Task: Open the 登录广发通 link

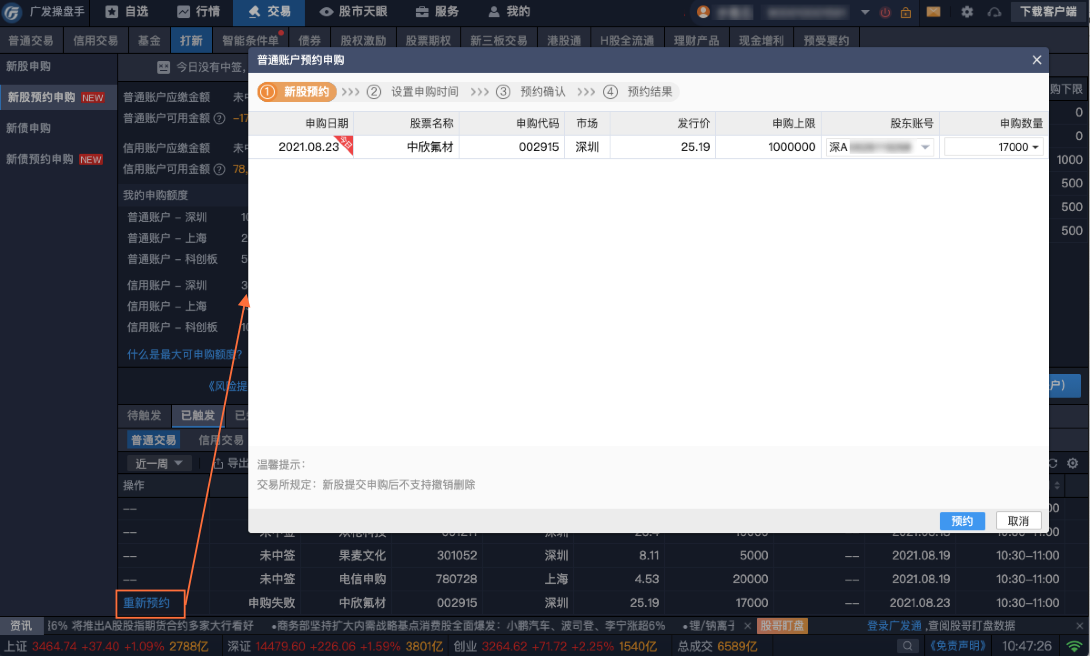Action: [x=893, y=625]
